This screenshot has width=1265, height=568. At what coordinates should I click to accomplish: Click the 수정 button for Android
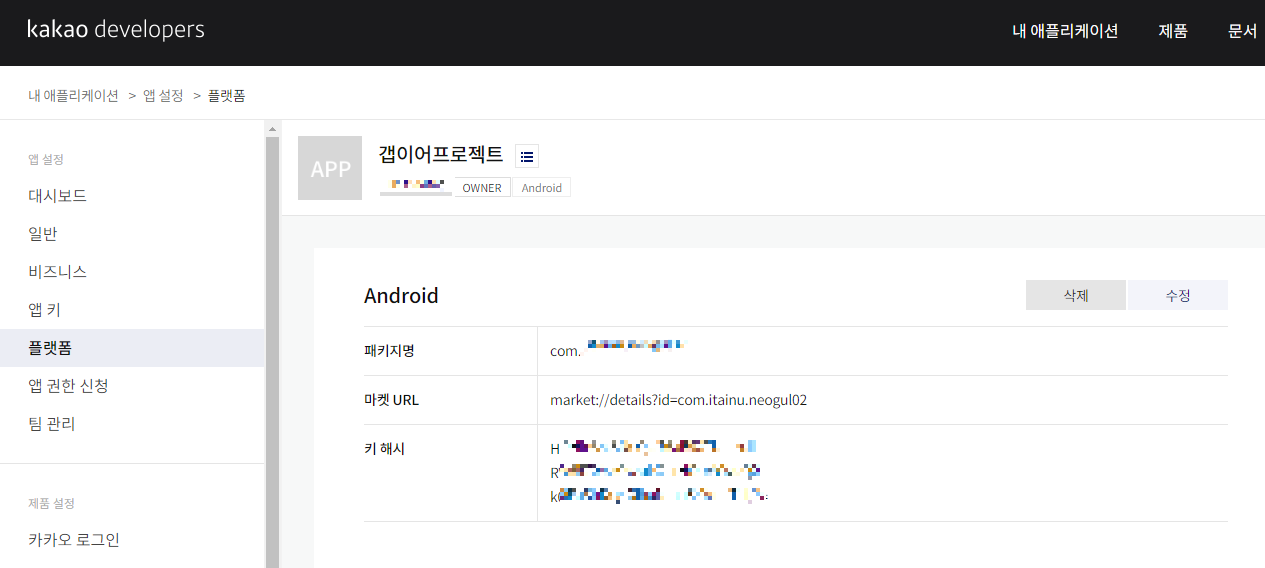point(1178,295)
